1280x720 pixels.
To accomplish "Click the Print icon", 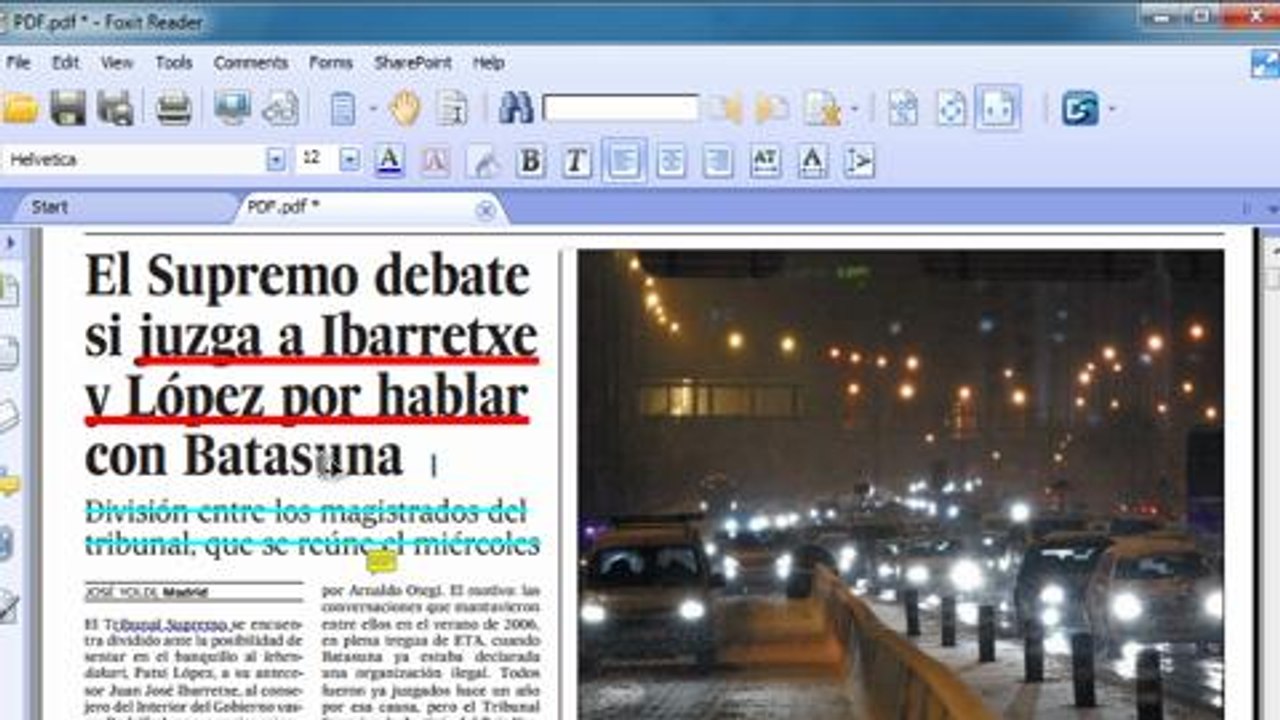I will [x=173, y=108].
